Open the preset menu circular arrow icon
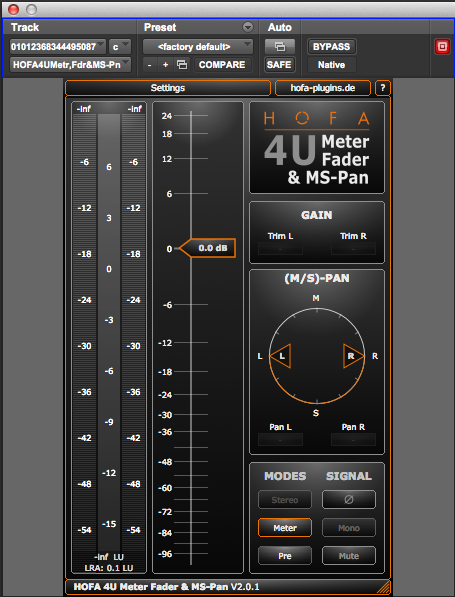The width and height of the screenshot is (455, 597). pyautogui.click(x=248, y=27)
